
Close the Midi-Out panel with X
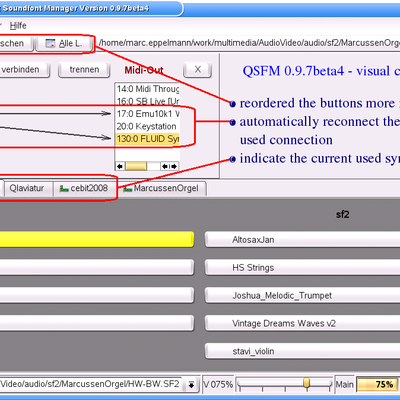click(197, 70)
